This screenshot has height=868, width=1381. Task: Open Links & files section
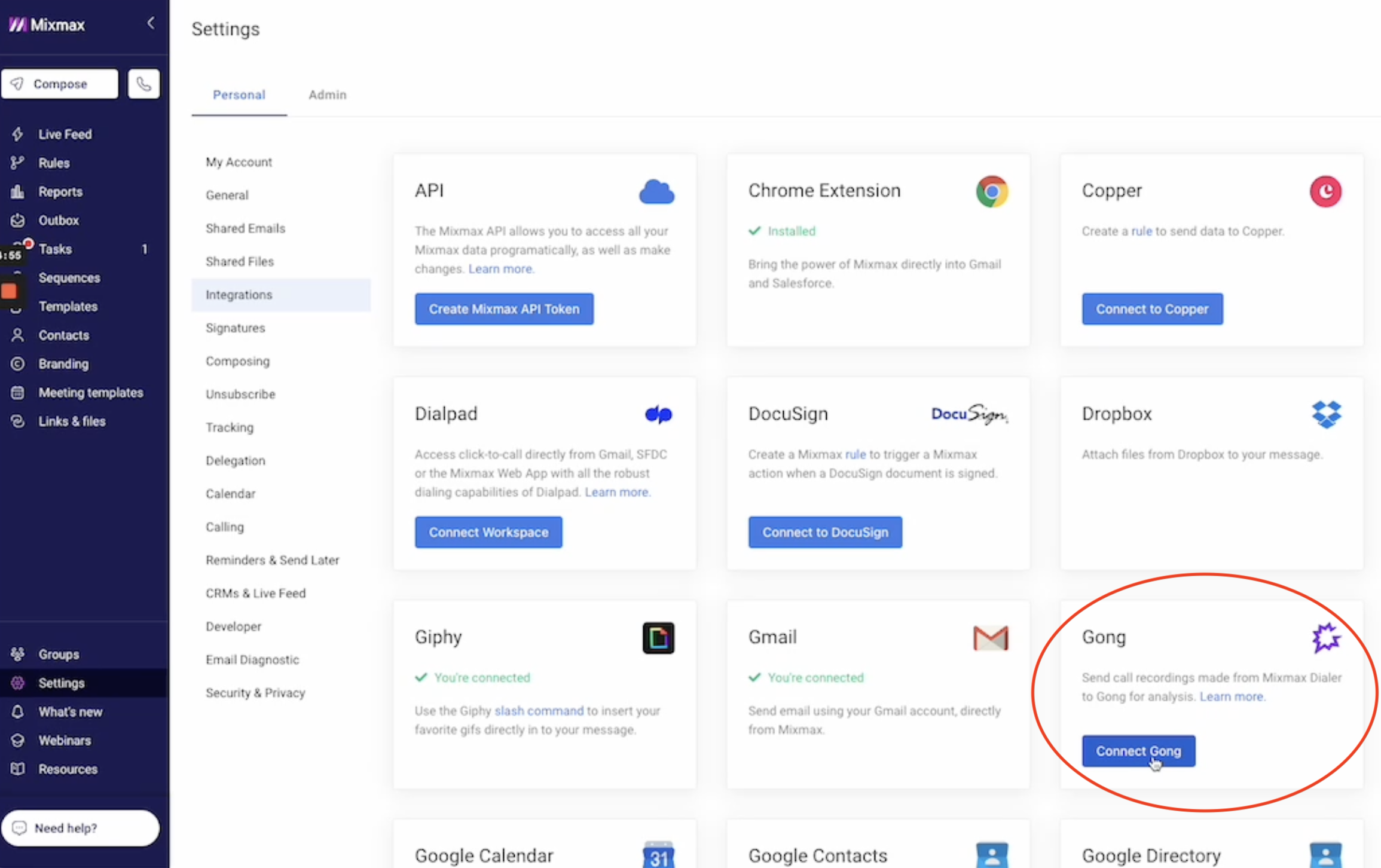[72, 421]
